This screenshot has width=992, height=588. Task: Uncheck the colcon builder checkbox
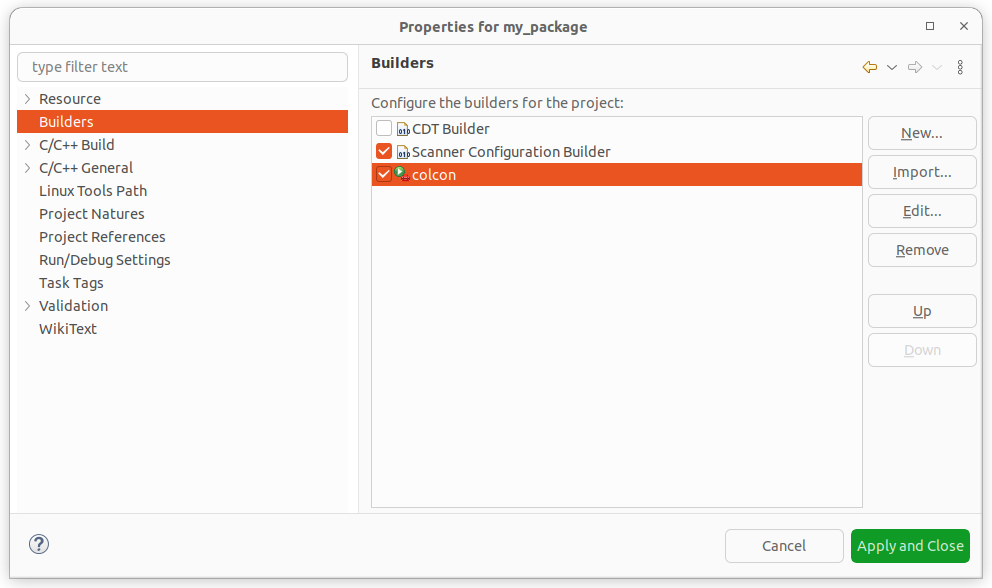383,174
